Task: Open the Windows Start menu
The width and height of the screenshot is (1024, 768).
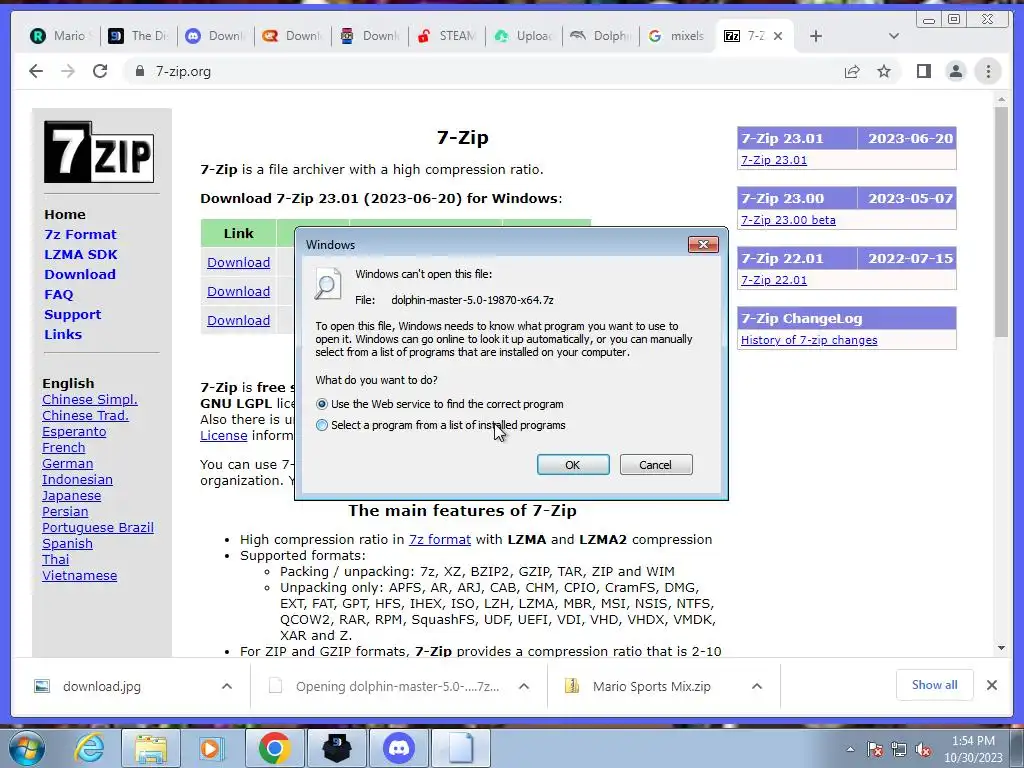Action: (26, 748)
